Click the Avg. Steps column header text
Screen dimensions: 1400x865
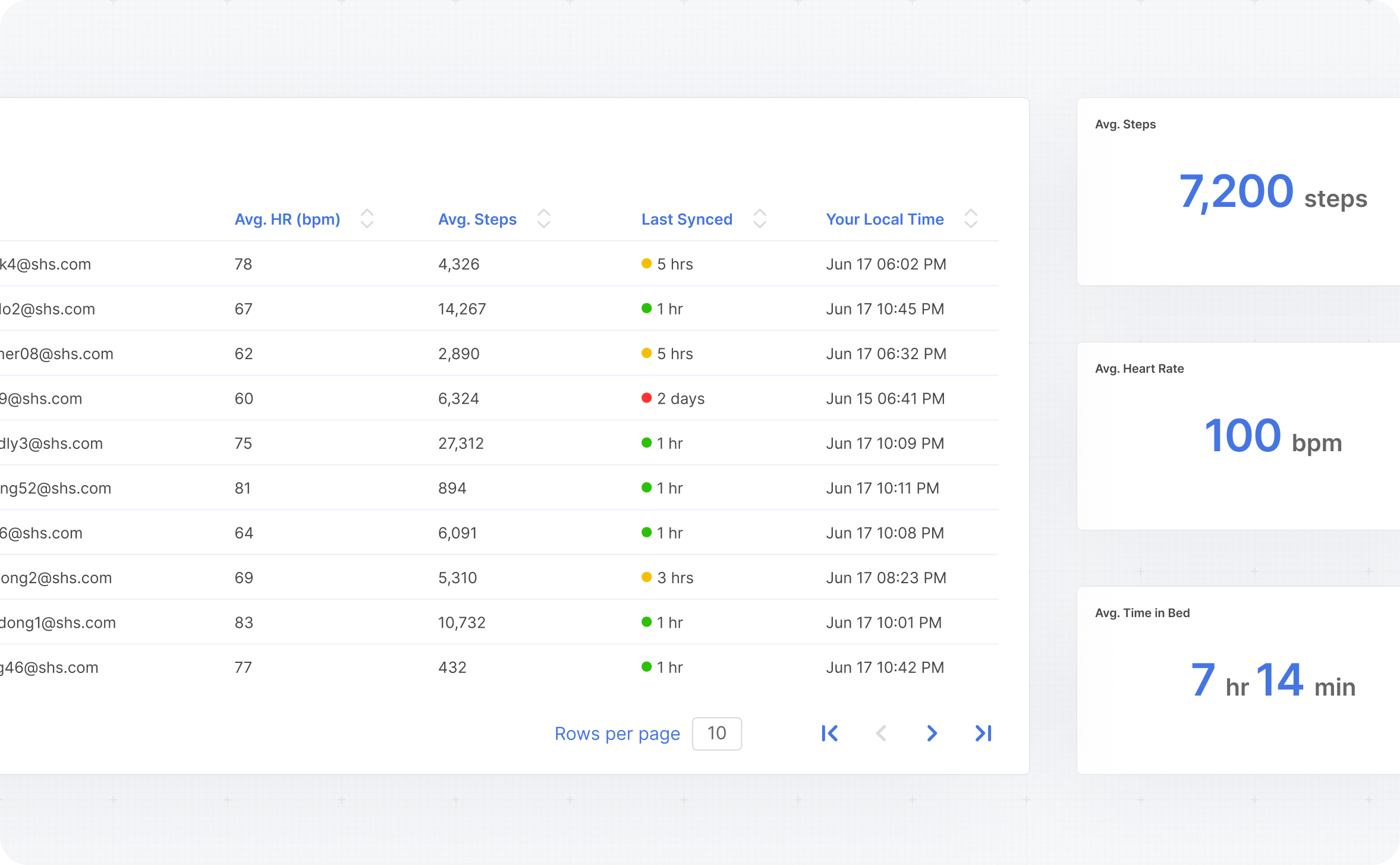click(x=477, y=219)
